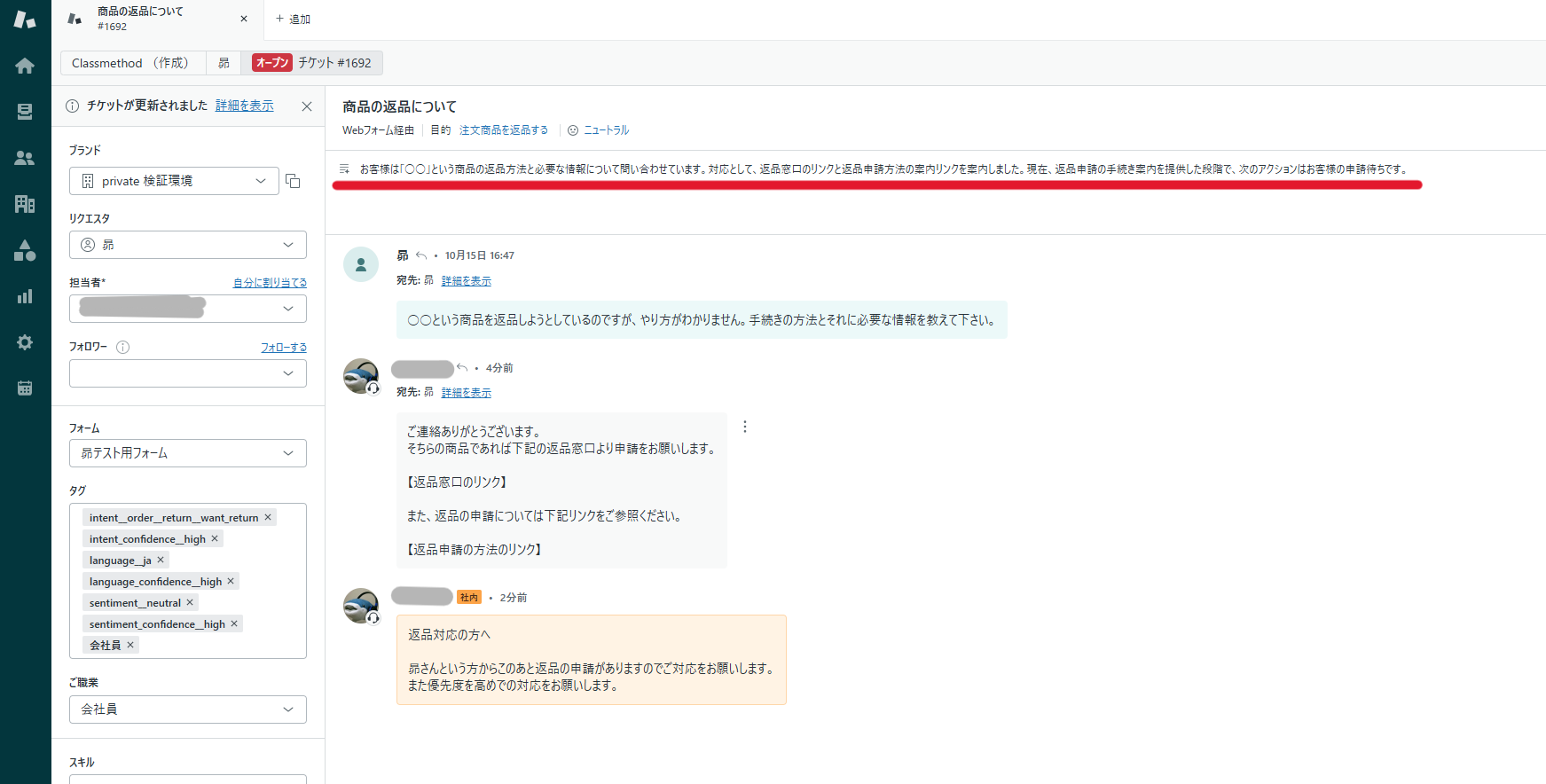
Task: Open the ご職業 会社員 dropdown
Action: pos(188,710)
